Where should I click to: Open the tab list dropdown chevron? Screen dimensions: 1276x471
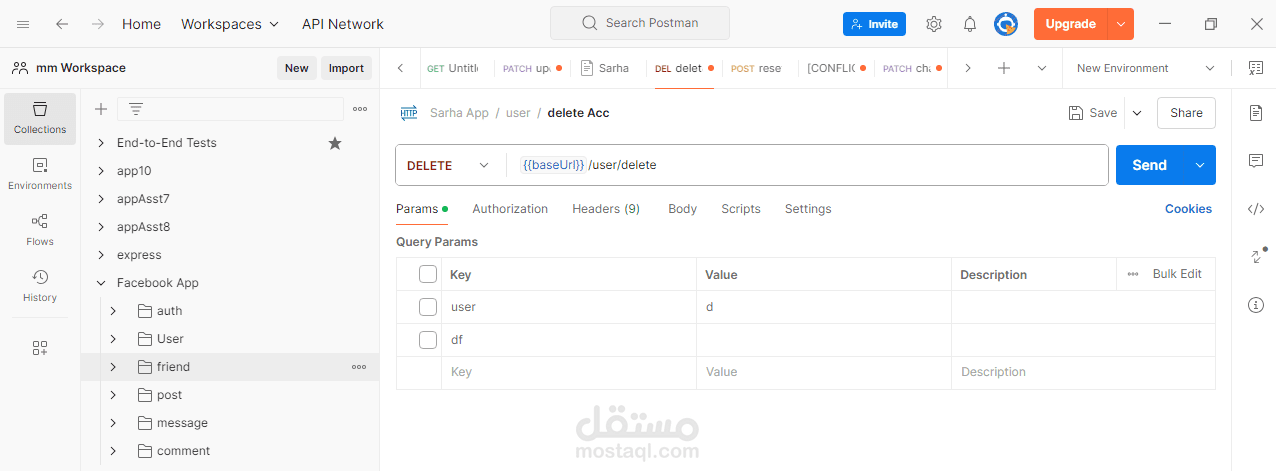pos(1042,68)
